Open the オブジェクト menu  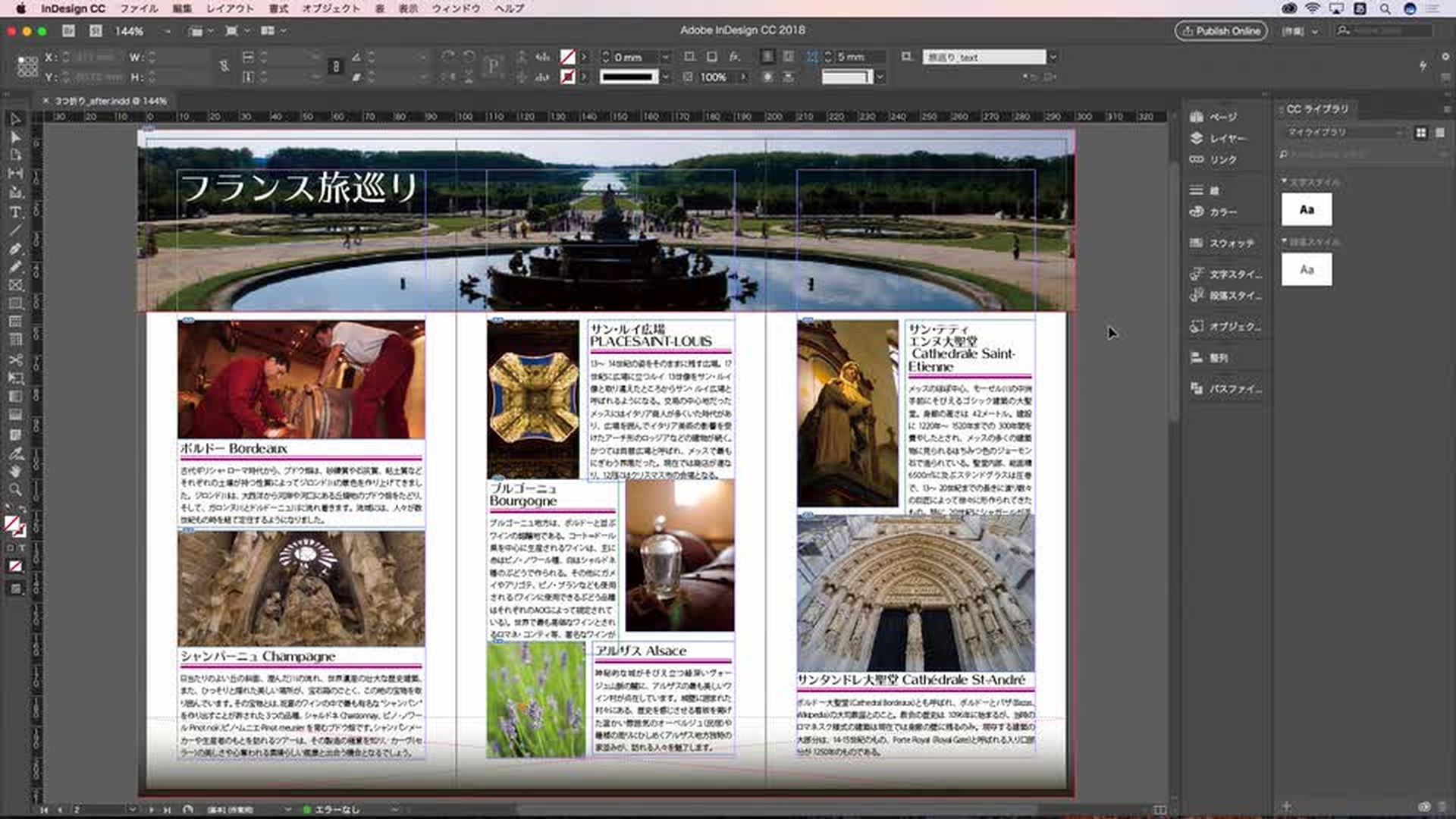[x=331, y=8]
